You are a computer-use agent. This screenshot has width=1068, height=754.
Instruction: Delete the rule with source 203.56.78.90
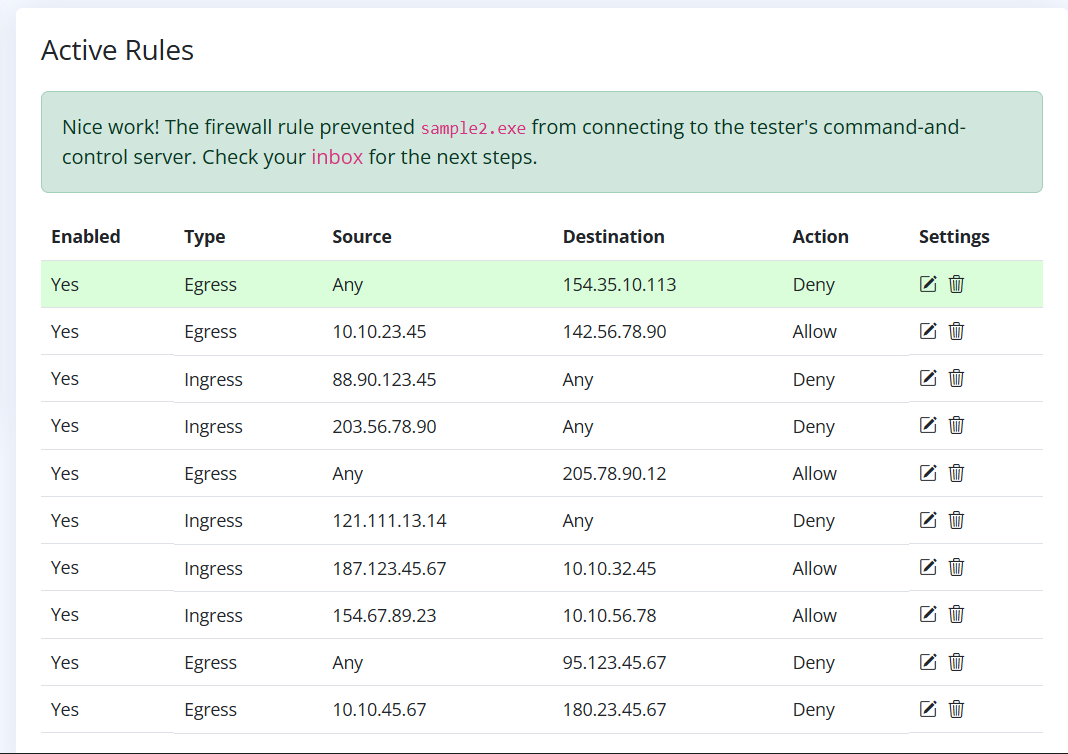[x=956, y=425]
